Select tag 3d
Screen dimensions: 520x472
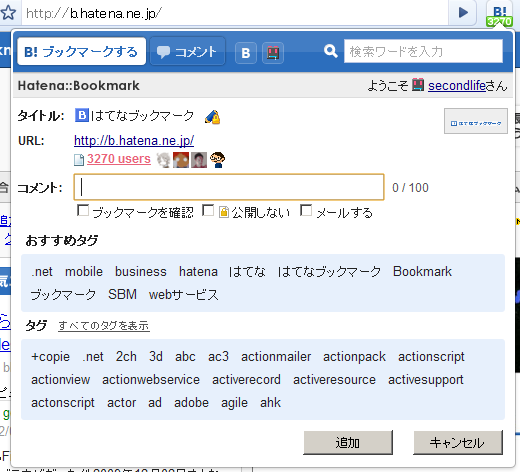click(x=156, y=357)
